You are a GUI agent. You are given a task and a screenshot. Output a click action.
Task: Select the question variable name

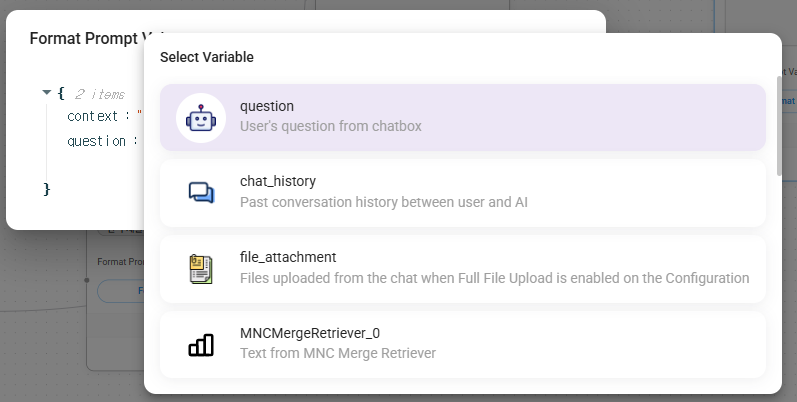[x=267, y=106]
